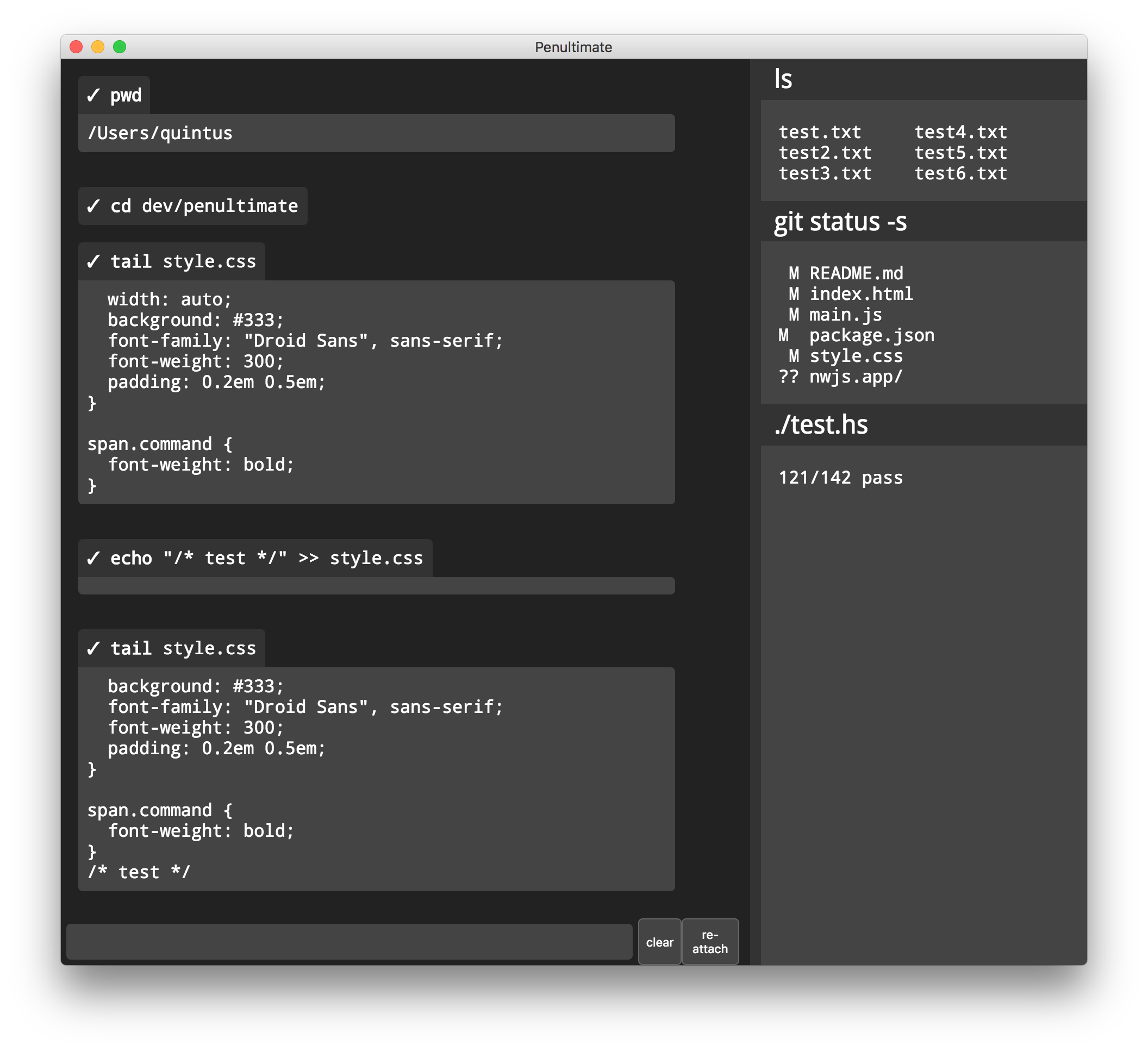Click test4.txt in the ls output
The image size is (1148, 1052).
[x=960, y=132]
